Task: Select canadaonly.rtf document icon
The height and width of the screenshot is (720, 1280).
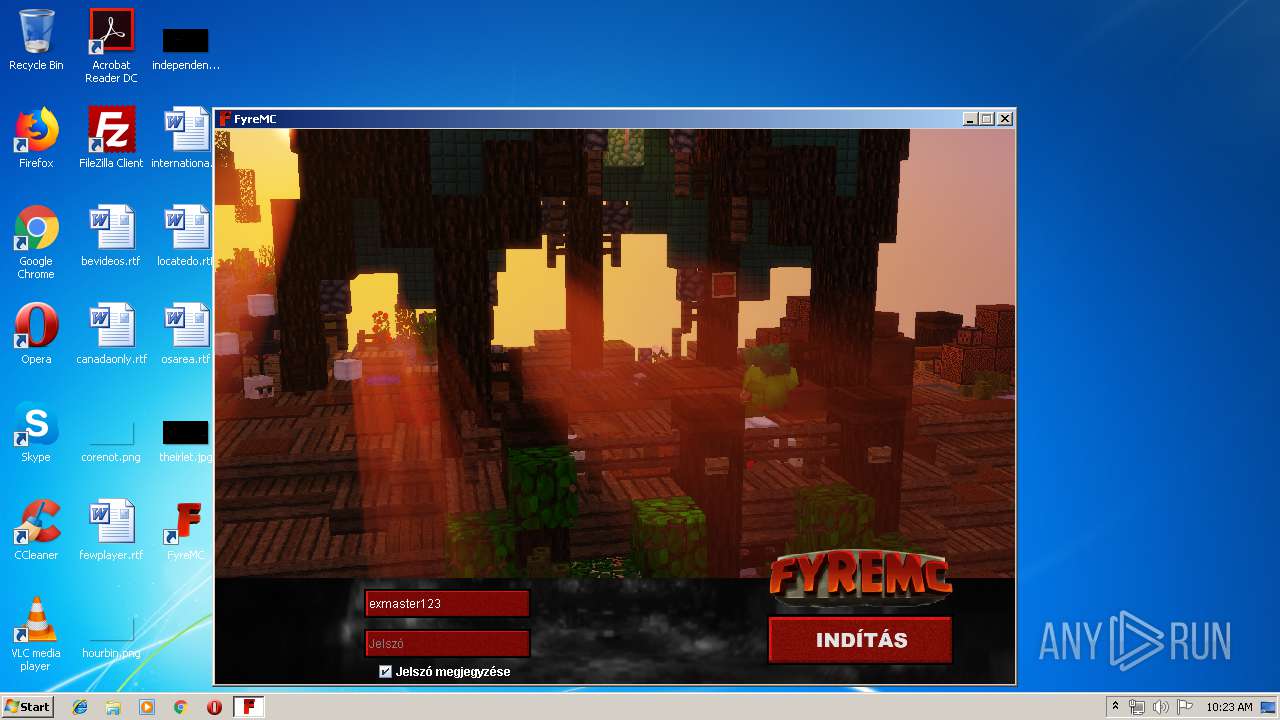Action: coord(111,334)
